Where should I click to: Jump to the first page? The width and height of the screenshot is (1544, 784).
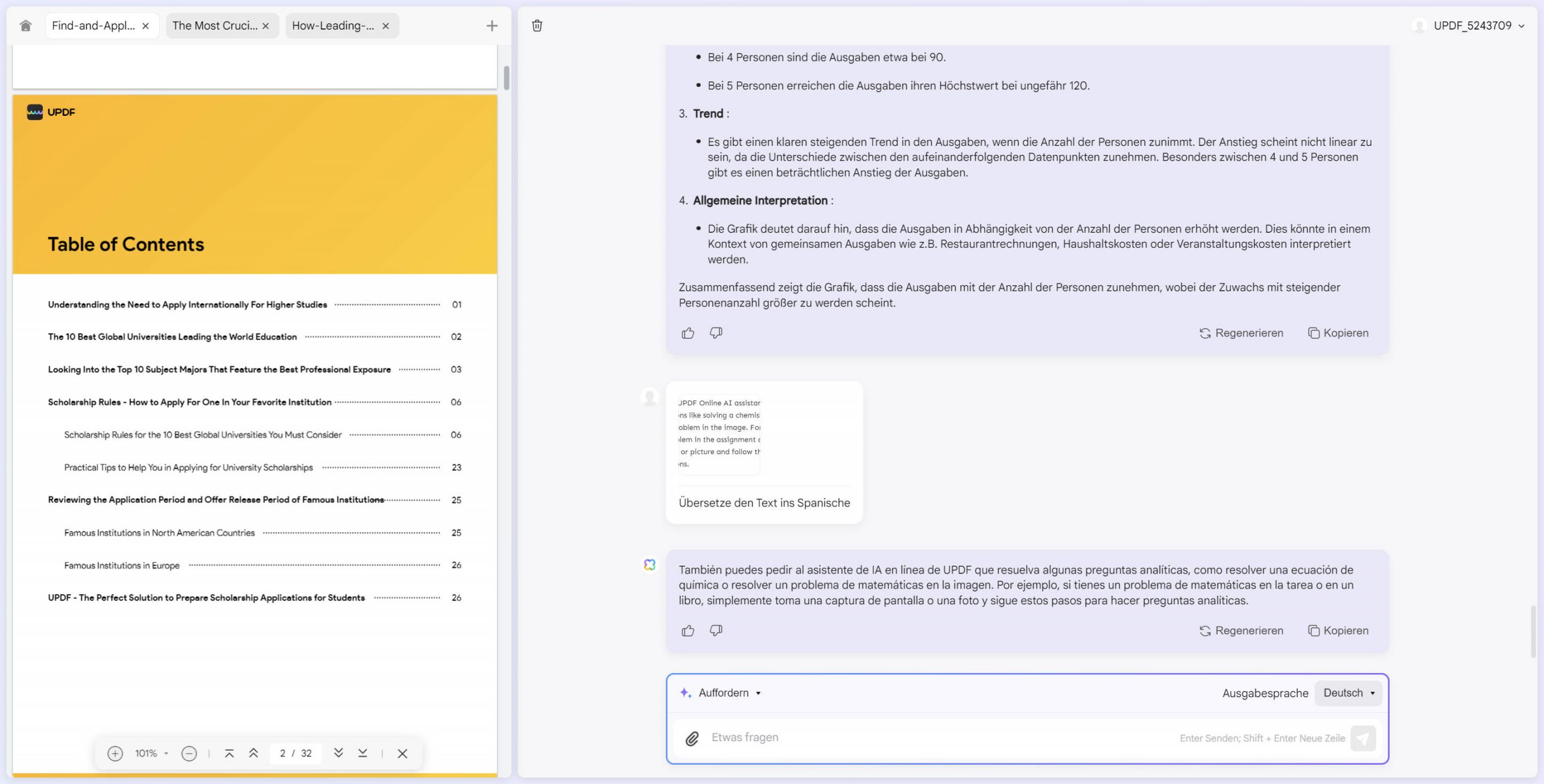pos(229,753)
